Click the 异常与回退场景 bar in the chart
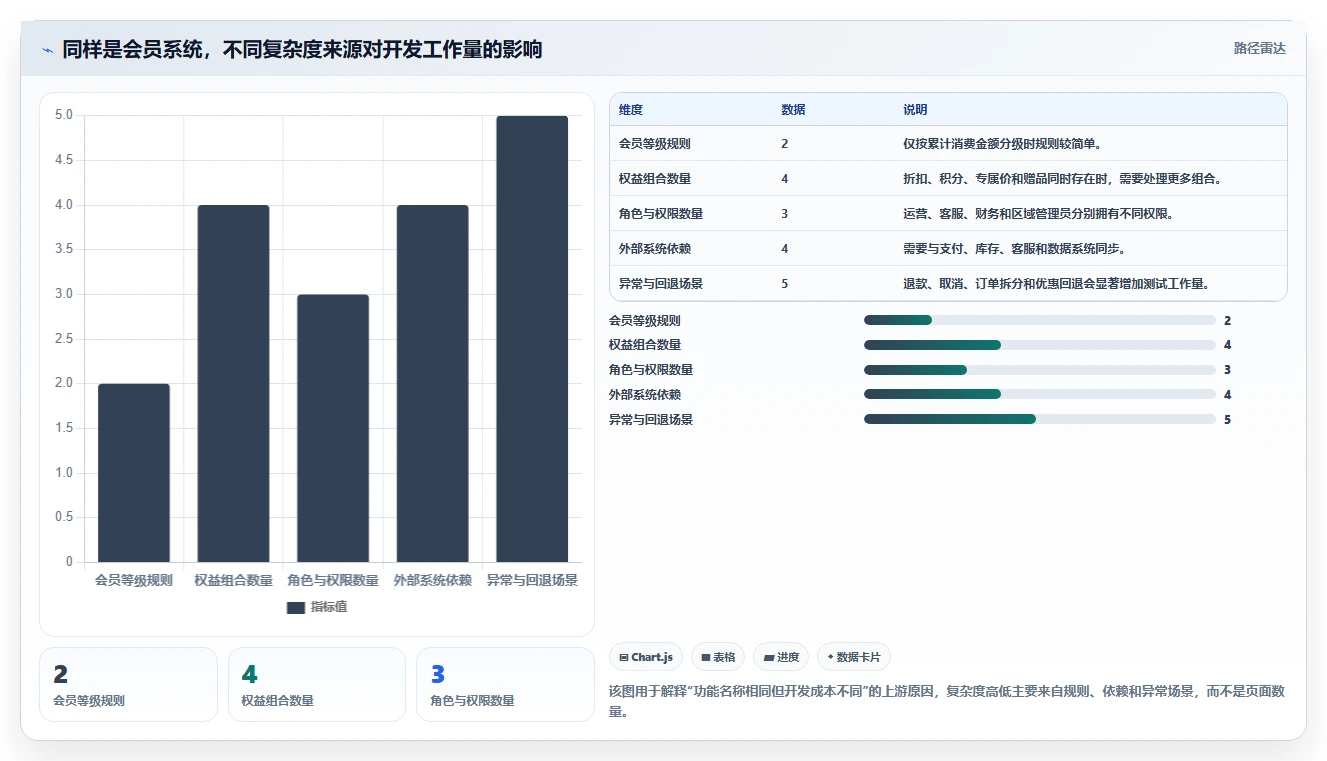This screenshot has height=761, width=1327. pyautogui.click(x=532, y=339)
